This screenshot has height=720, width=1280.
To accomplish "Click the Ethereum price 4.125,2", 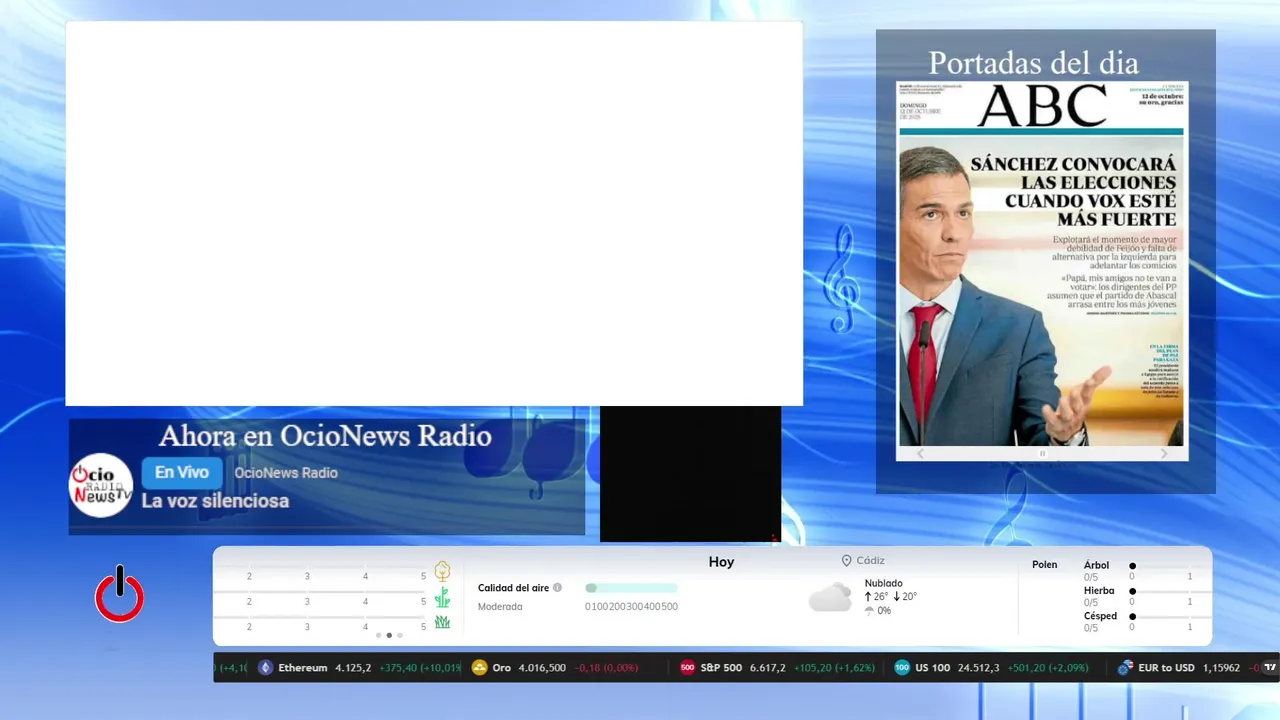I will [x=353, y=668].
